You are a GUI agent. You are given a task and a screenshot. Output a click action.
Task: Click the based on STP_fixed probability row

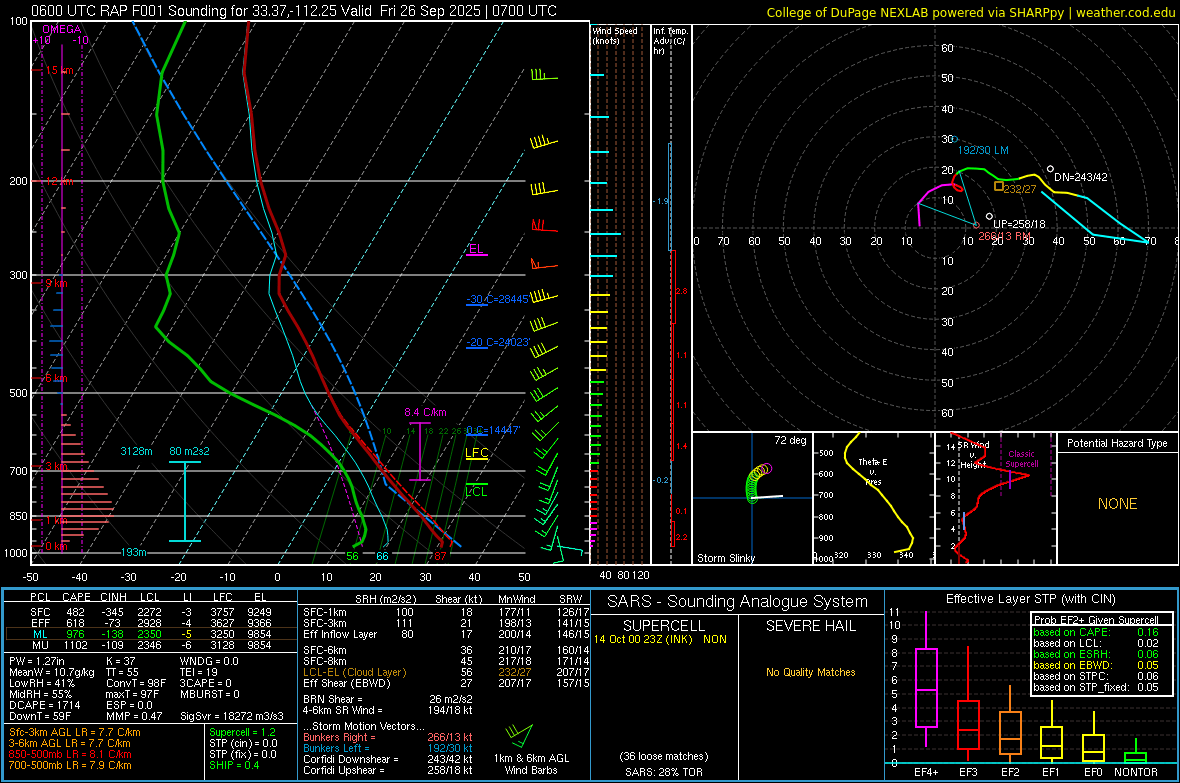tap(1096, 687)
